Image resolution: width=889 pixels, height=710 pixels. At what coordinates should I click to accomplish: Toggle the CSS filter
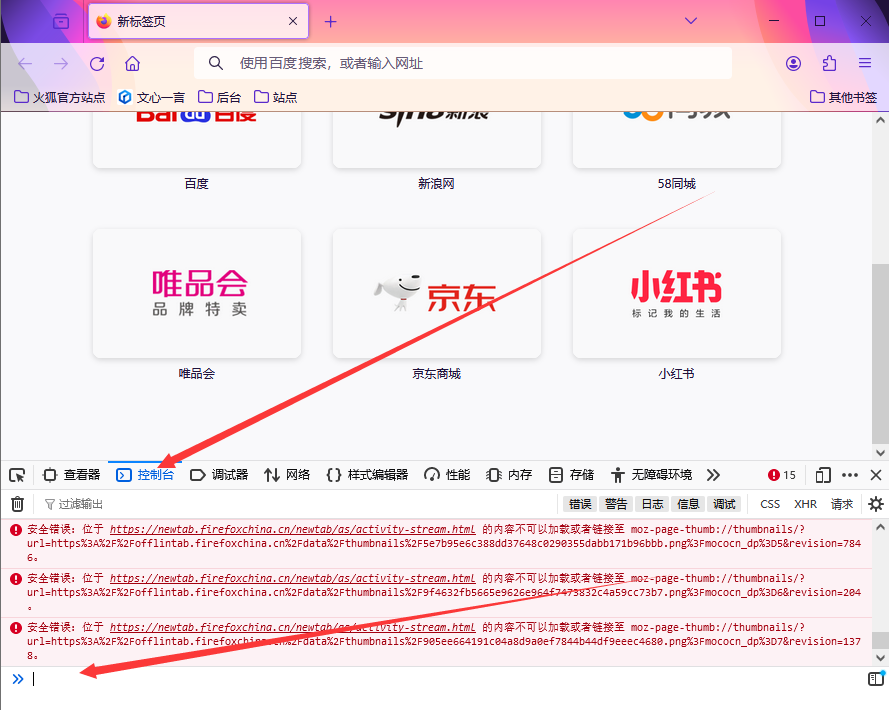(770, 504)
